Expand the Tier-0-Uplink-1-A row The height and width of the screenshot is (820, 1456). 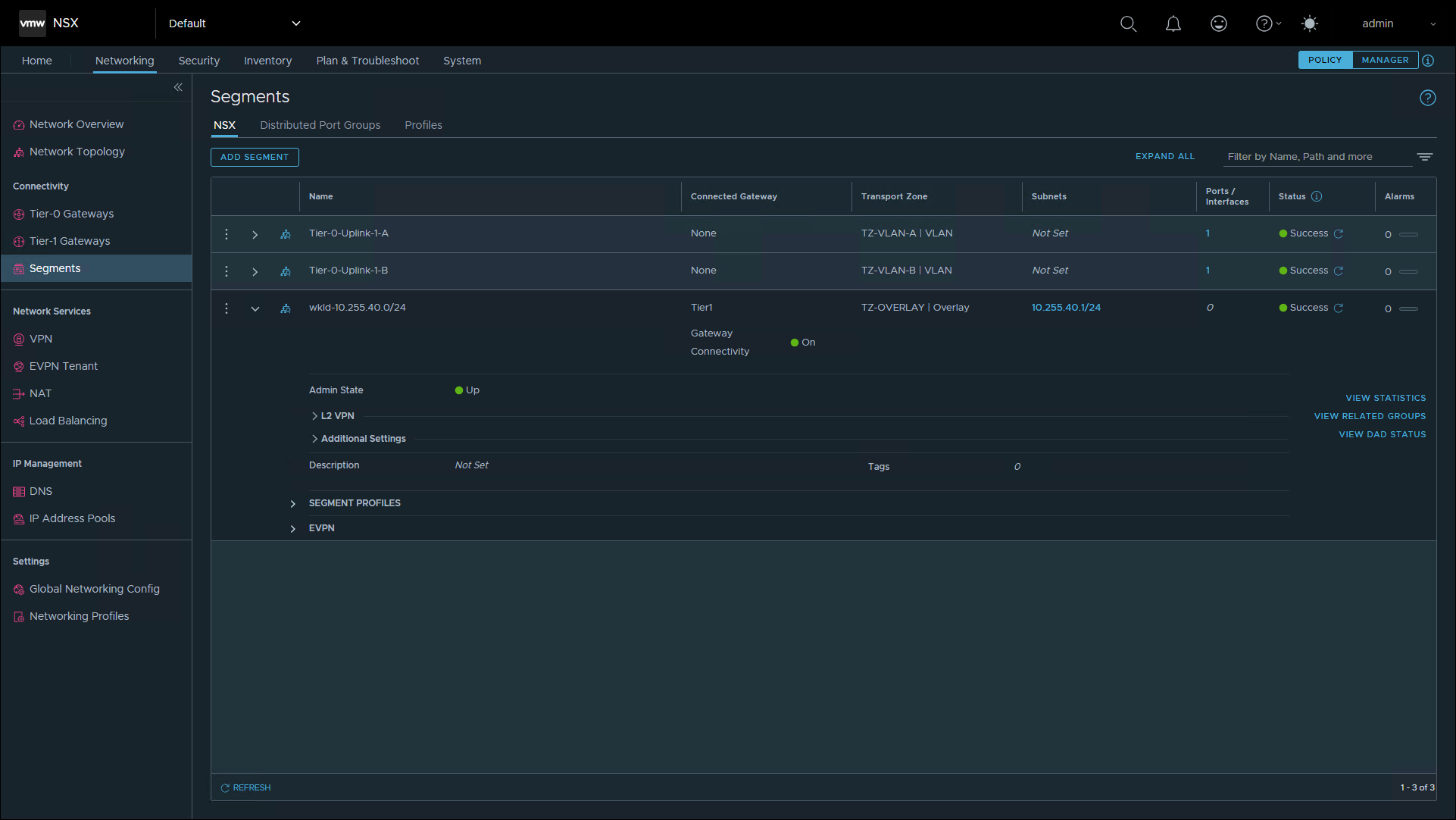coord(255,235)
